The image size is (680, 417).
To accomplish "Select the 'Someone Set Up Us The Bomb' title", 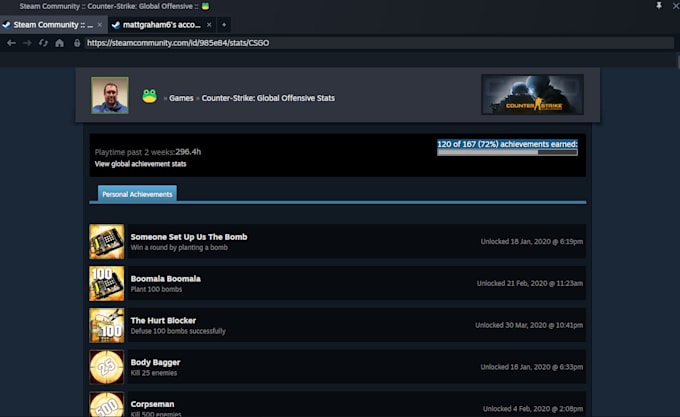I will tap(189, 237).
